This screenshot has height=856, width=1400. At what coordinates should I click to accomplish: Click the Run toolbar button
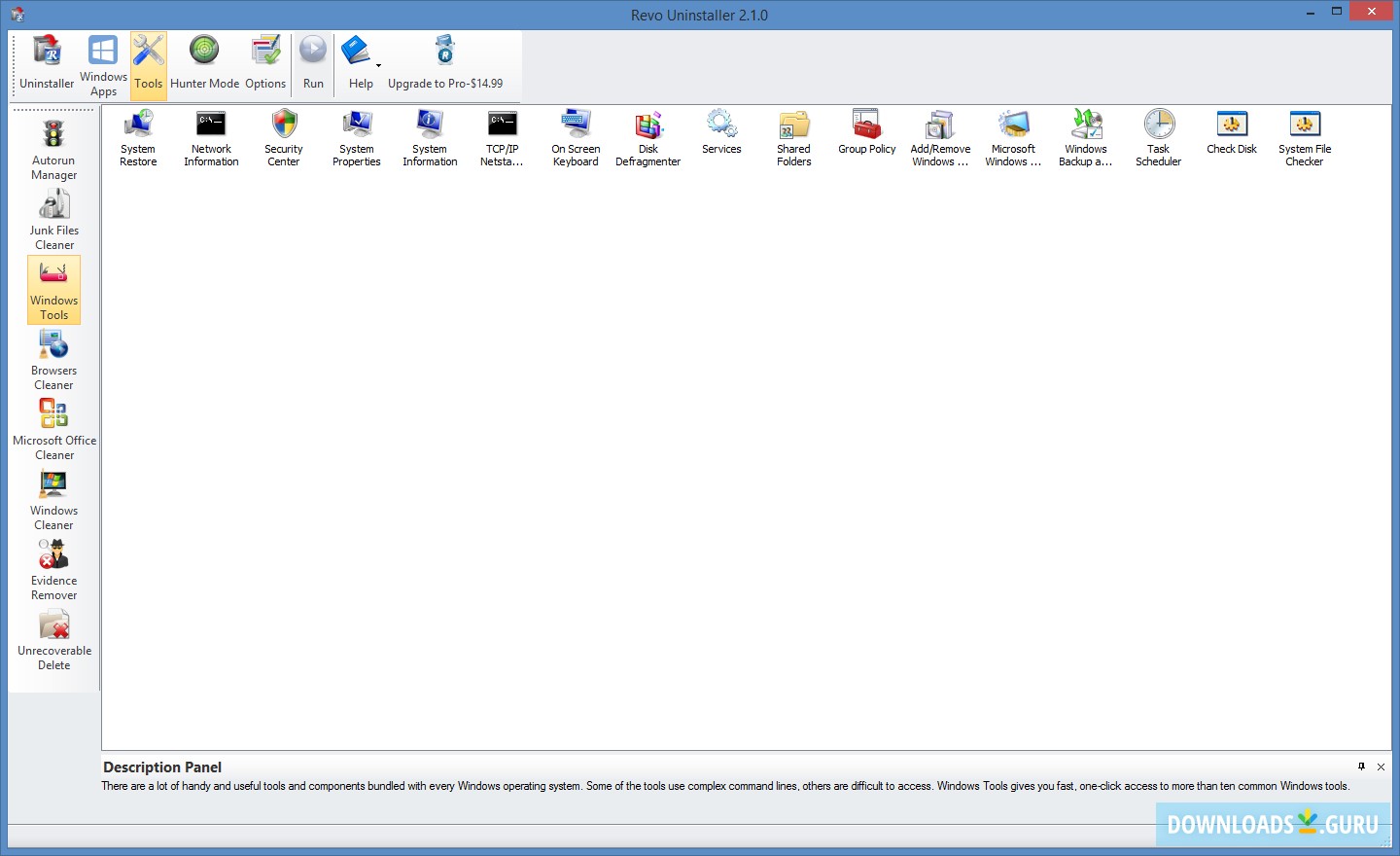313,64
